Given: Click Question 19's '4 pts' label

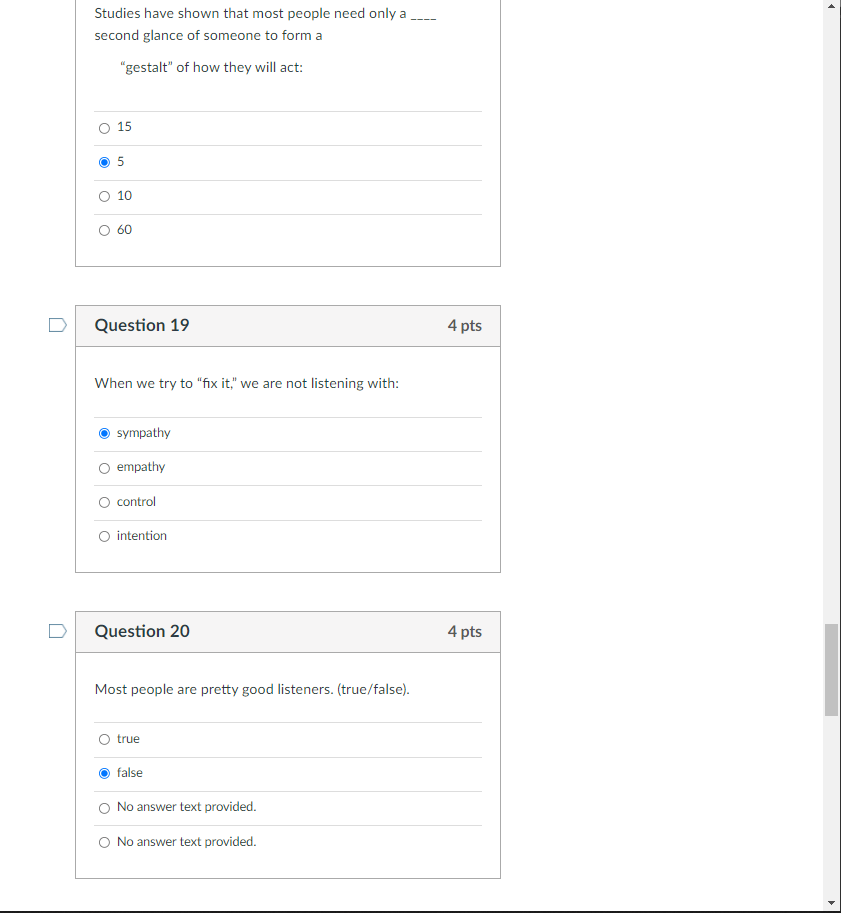Looking at the screenshot, I should tap(465, 326).
